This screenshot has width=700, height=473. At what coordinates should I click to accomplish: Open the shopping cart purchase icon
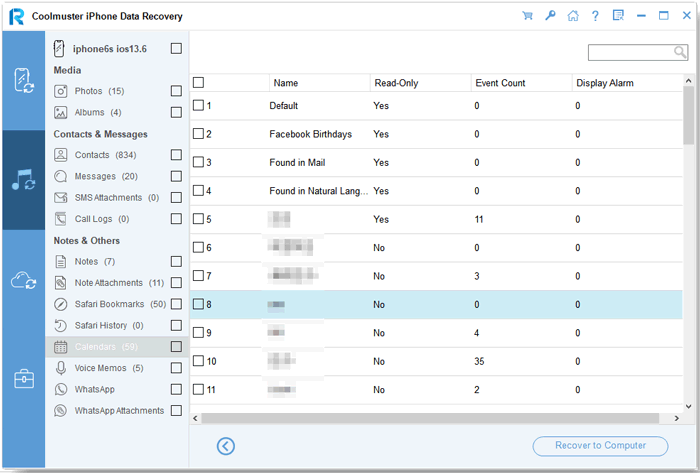point(527,16)
